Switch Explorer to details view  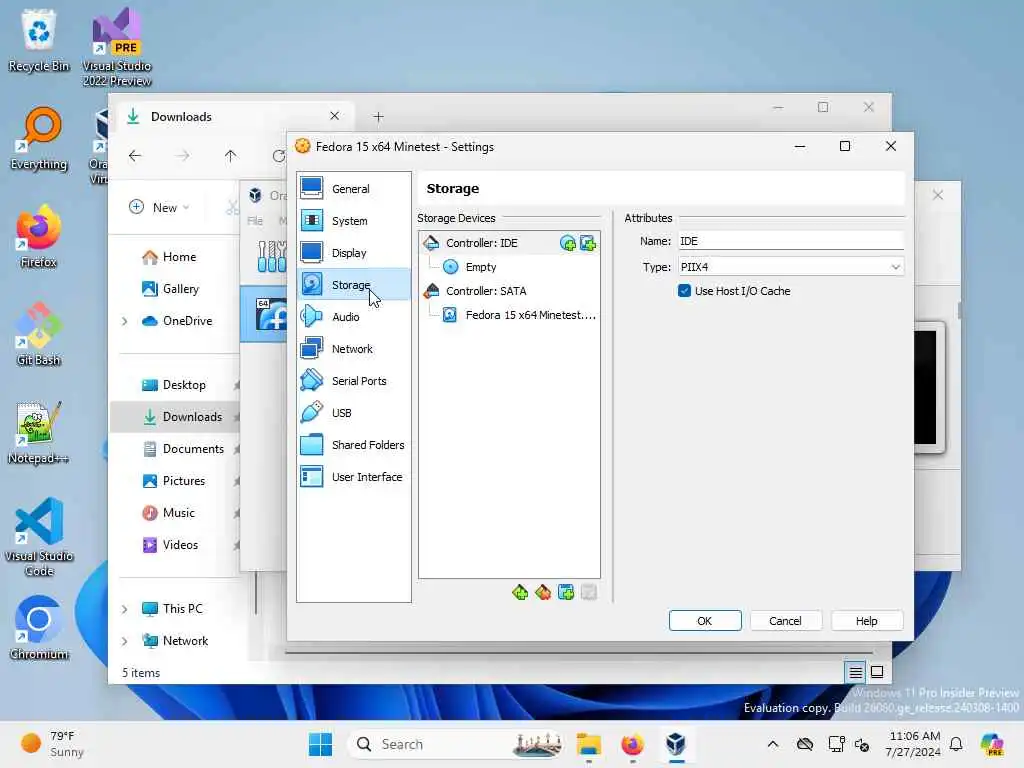(x=856, y=672)
